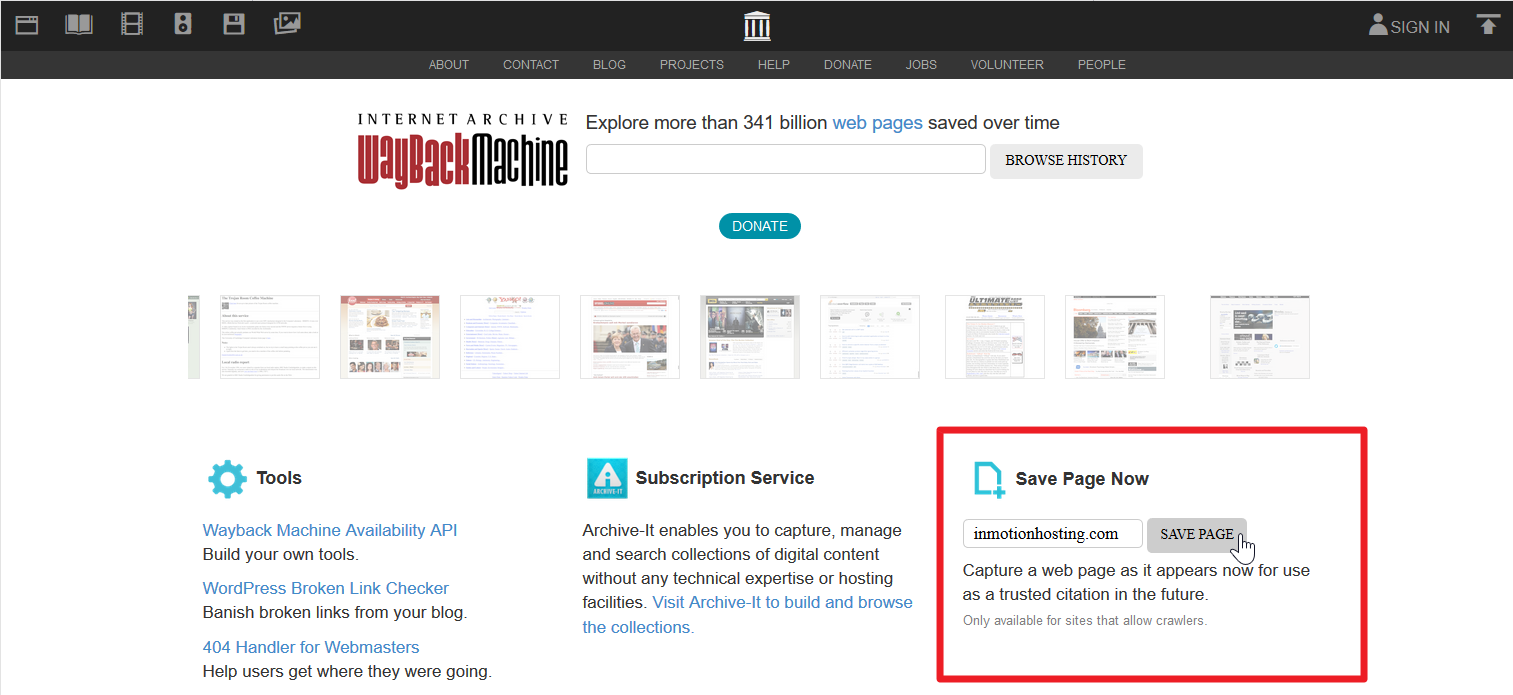Click the SIGN IN text link
The image size is (1513, 695).
pos(1420,27)
